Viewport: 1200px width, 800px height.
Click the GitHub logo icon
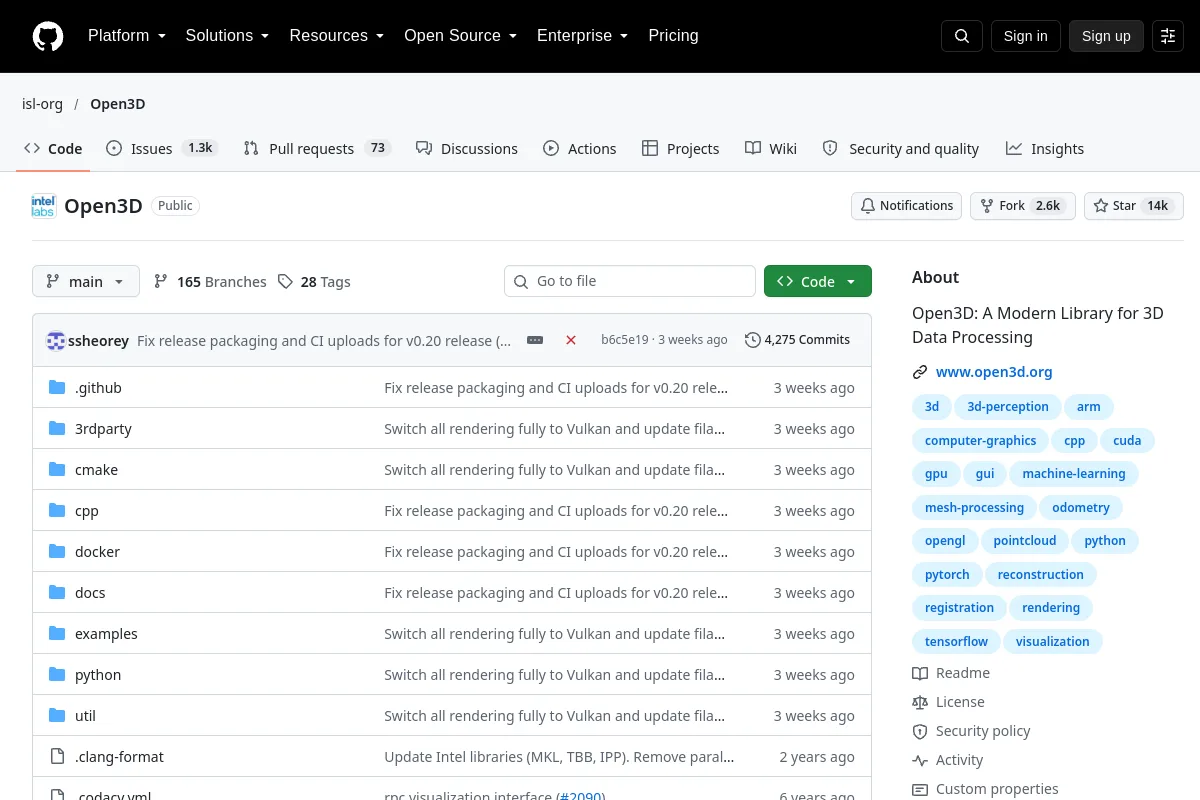click(x=48, y=36)
